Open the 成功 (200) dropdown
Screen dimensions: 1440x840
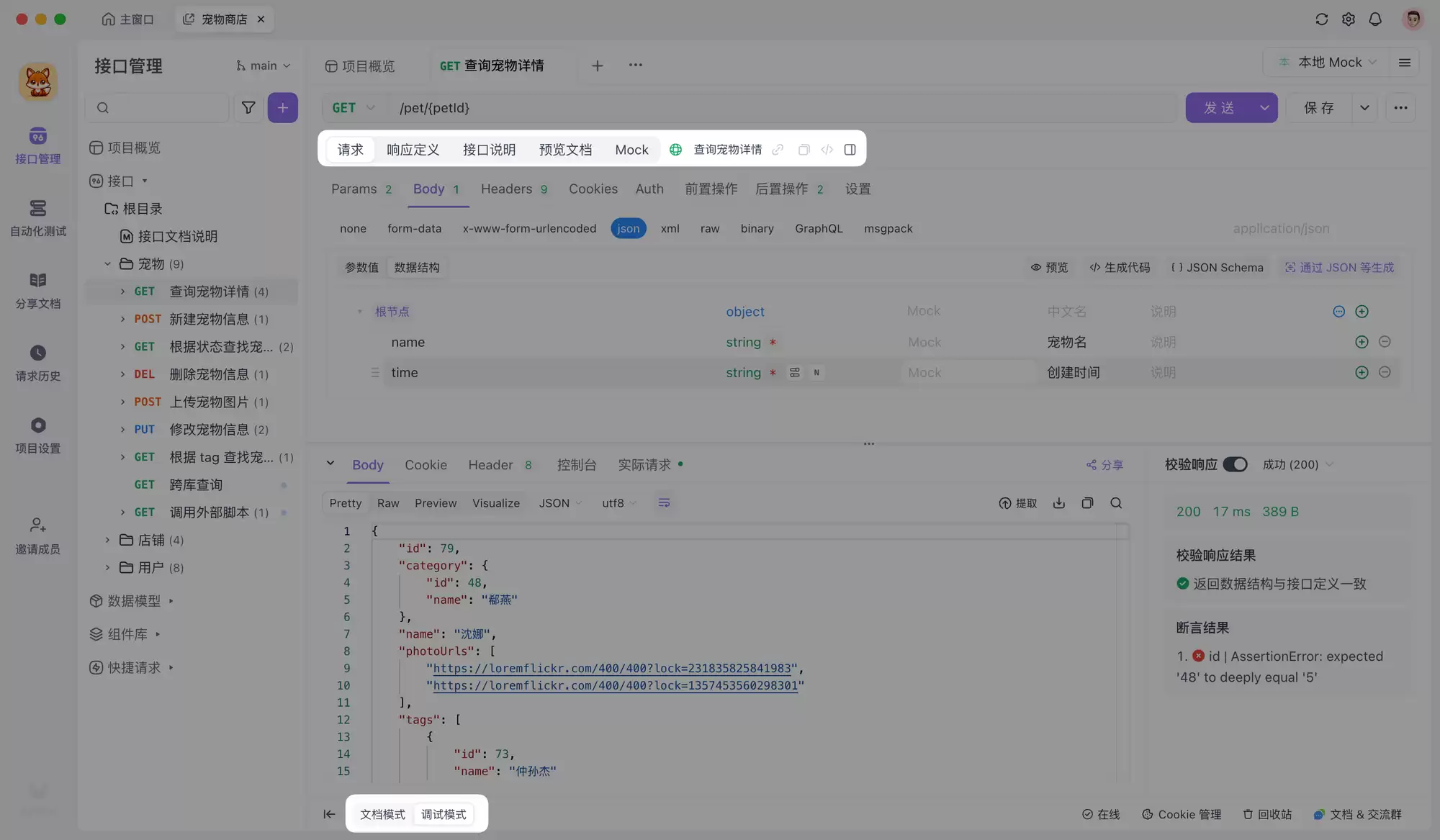(x=1297, y=464)
